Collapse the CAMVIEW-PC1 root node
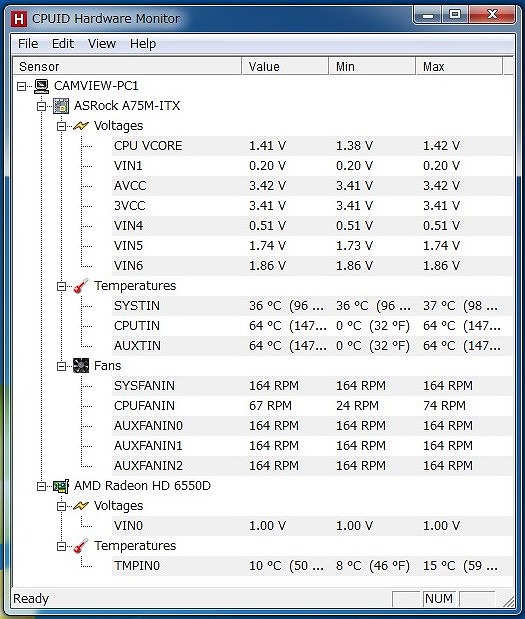This screenshot has height=619, width=525. tap(21, 86)
